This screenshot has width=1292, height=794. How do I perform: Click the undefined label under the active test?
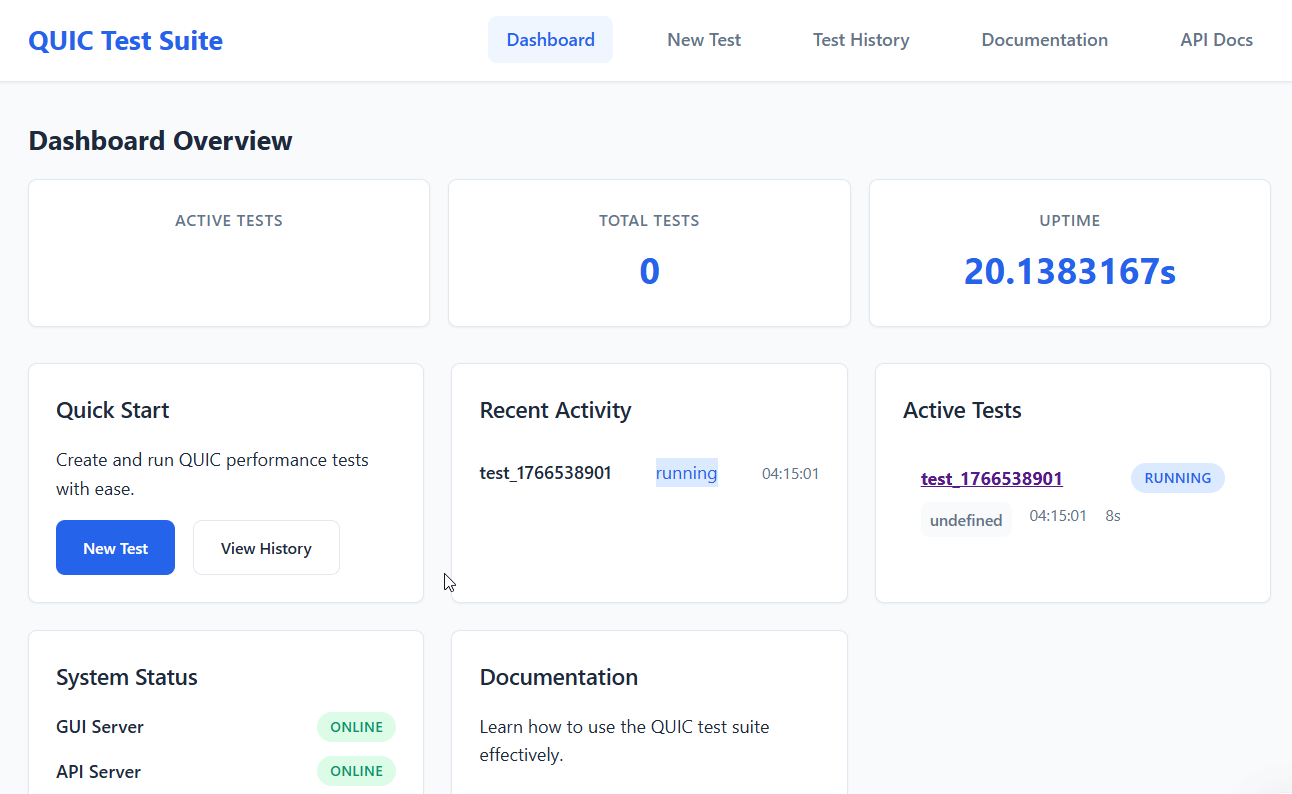966,519
